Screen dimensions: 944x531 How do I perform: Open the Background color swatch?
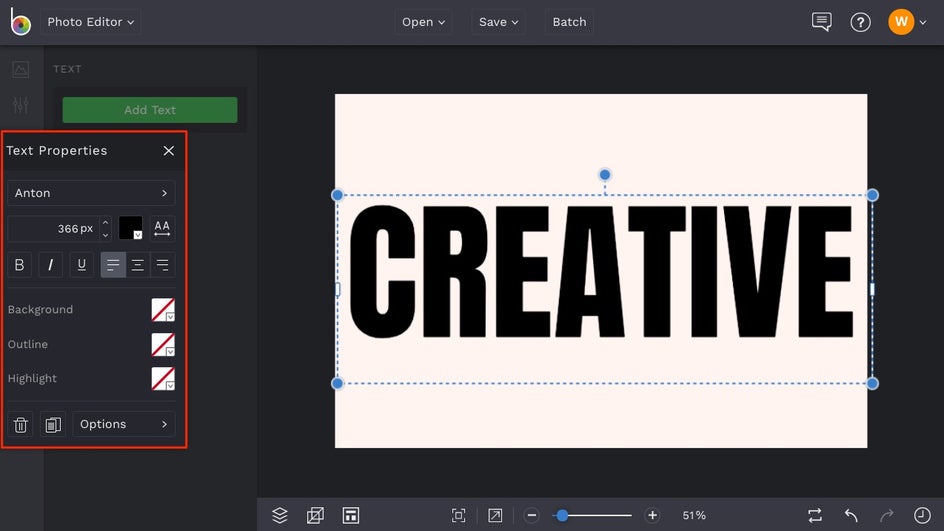(x=163, y=309)
